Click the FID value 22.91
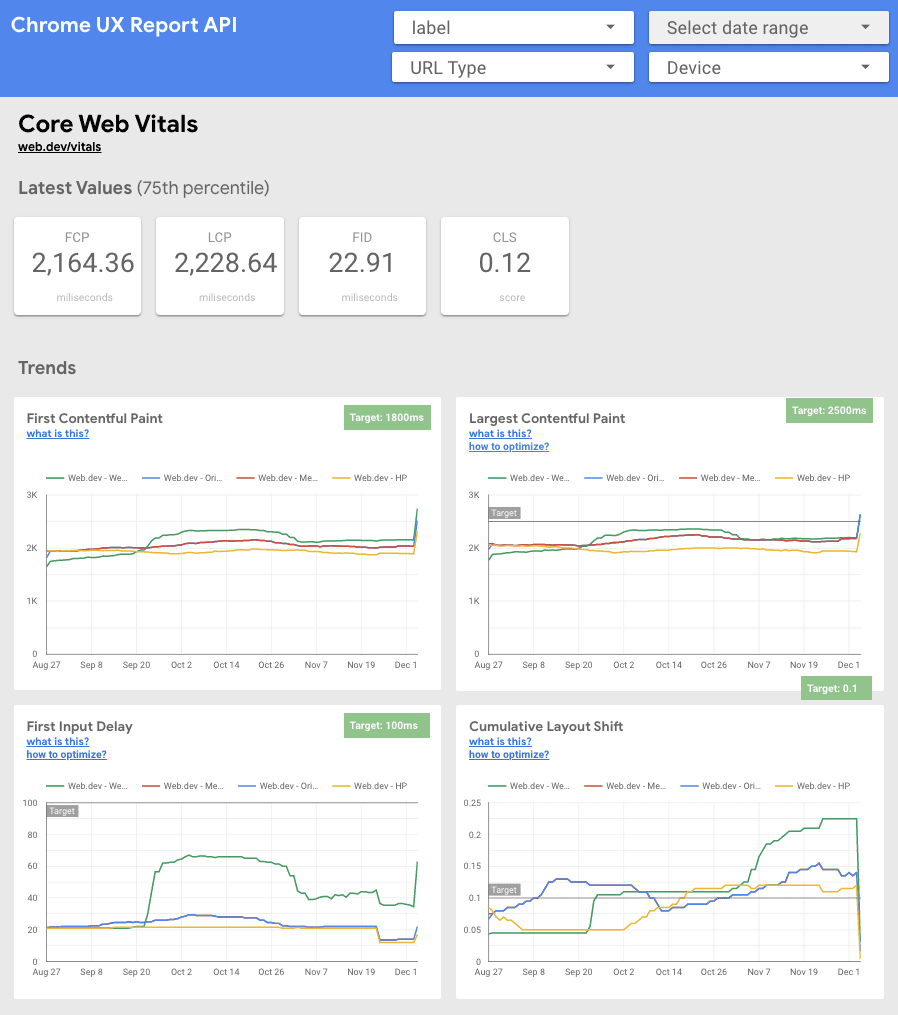Screen dimensions: 898x1015 click(x=362, y=263)
